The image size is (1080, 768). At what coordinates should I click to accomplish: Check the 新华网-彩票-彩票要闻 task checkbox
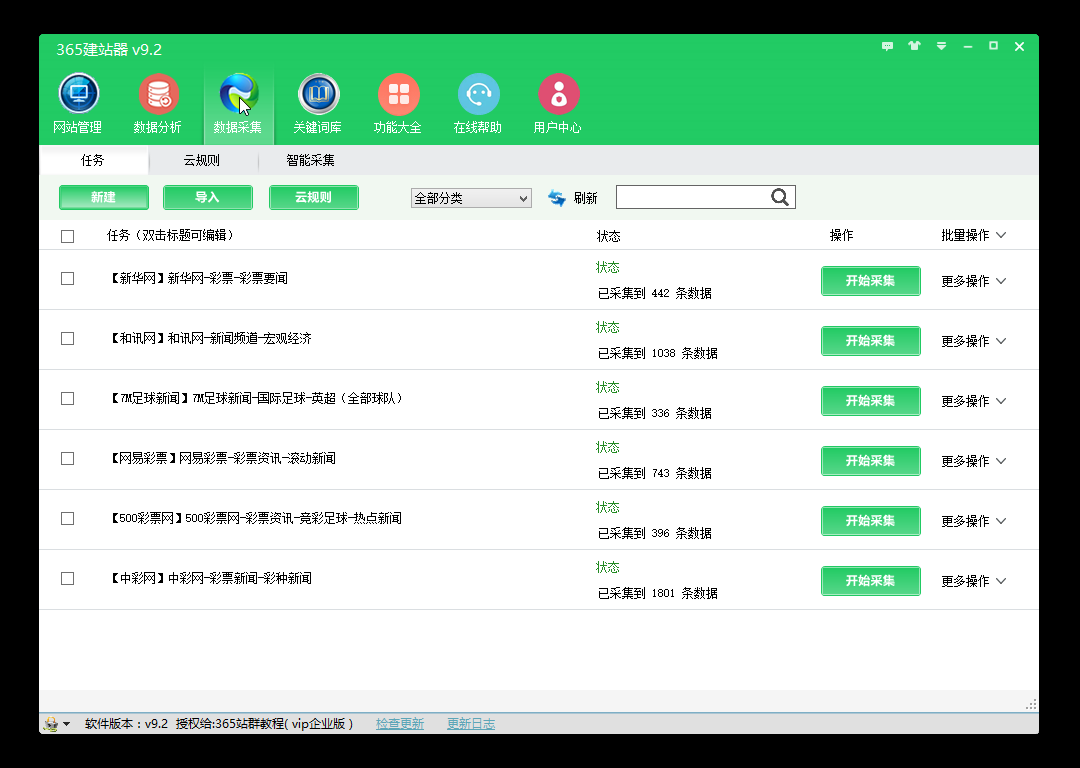[68, 278]
